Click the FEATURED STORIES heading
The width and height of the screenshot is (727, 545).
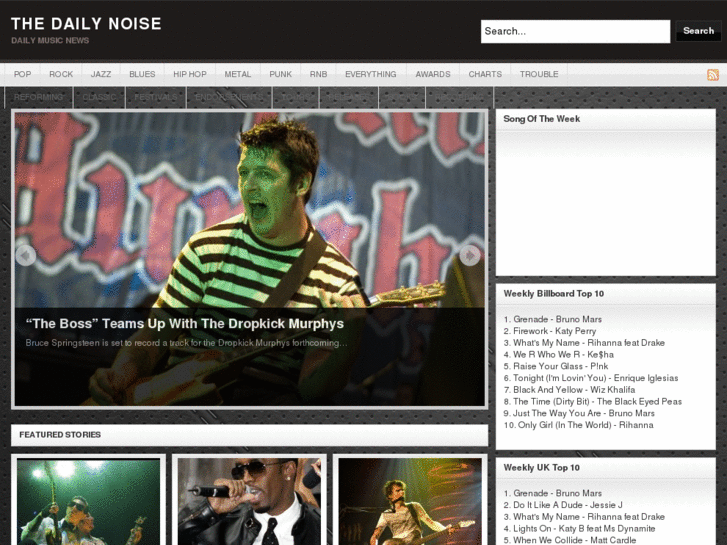60,435
